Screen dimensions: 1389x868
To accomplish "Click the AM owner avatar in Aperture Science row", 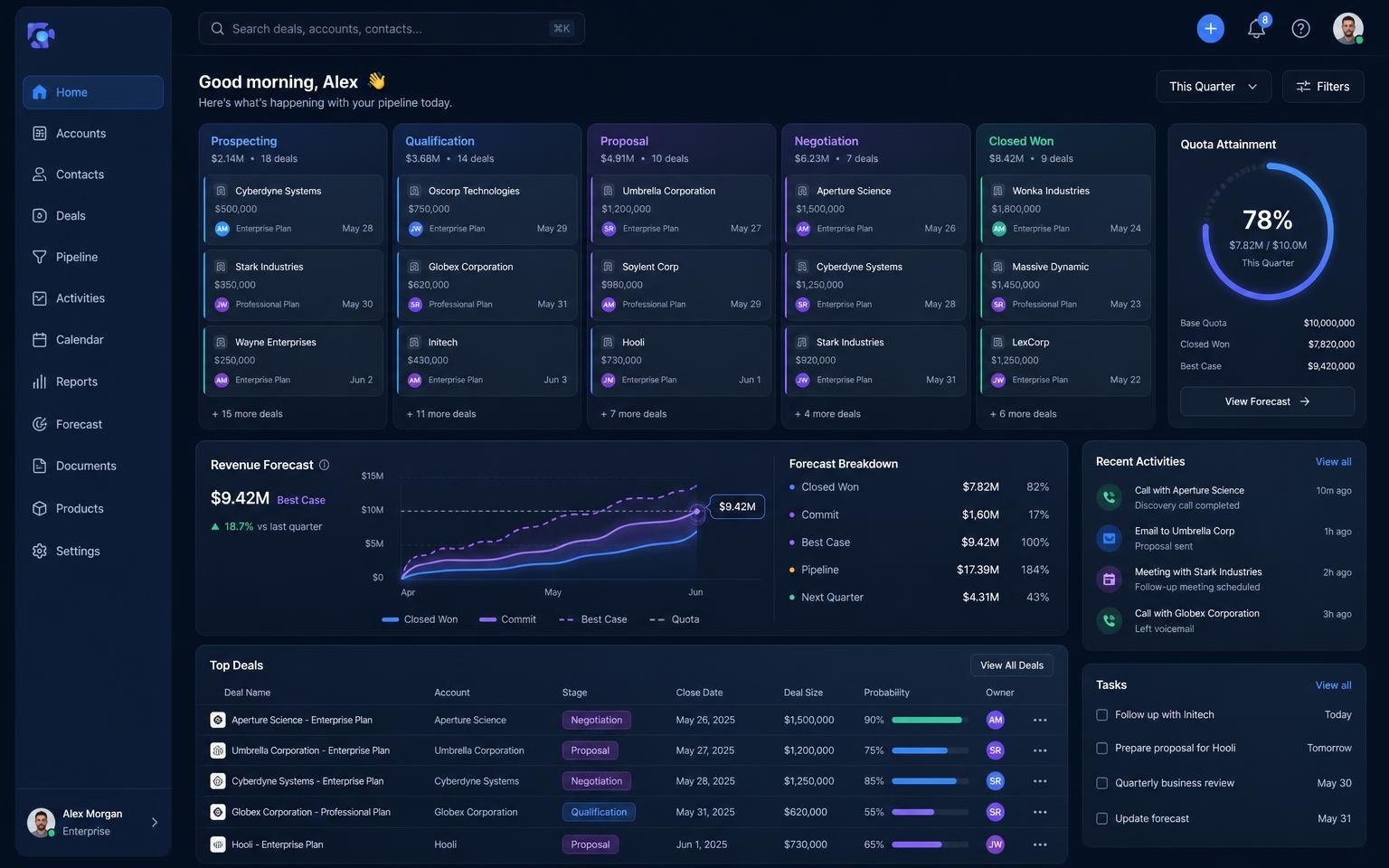I will (x=995, y=721).
